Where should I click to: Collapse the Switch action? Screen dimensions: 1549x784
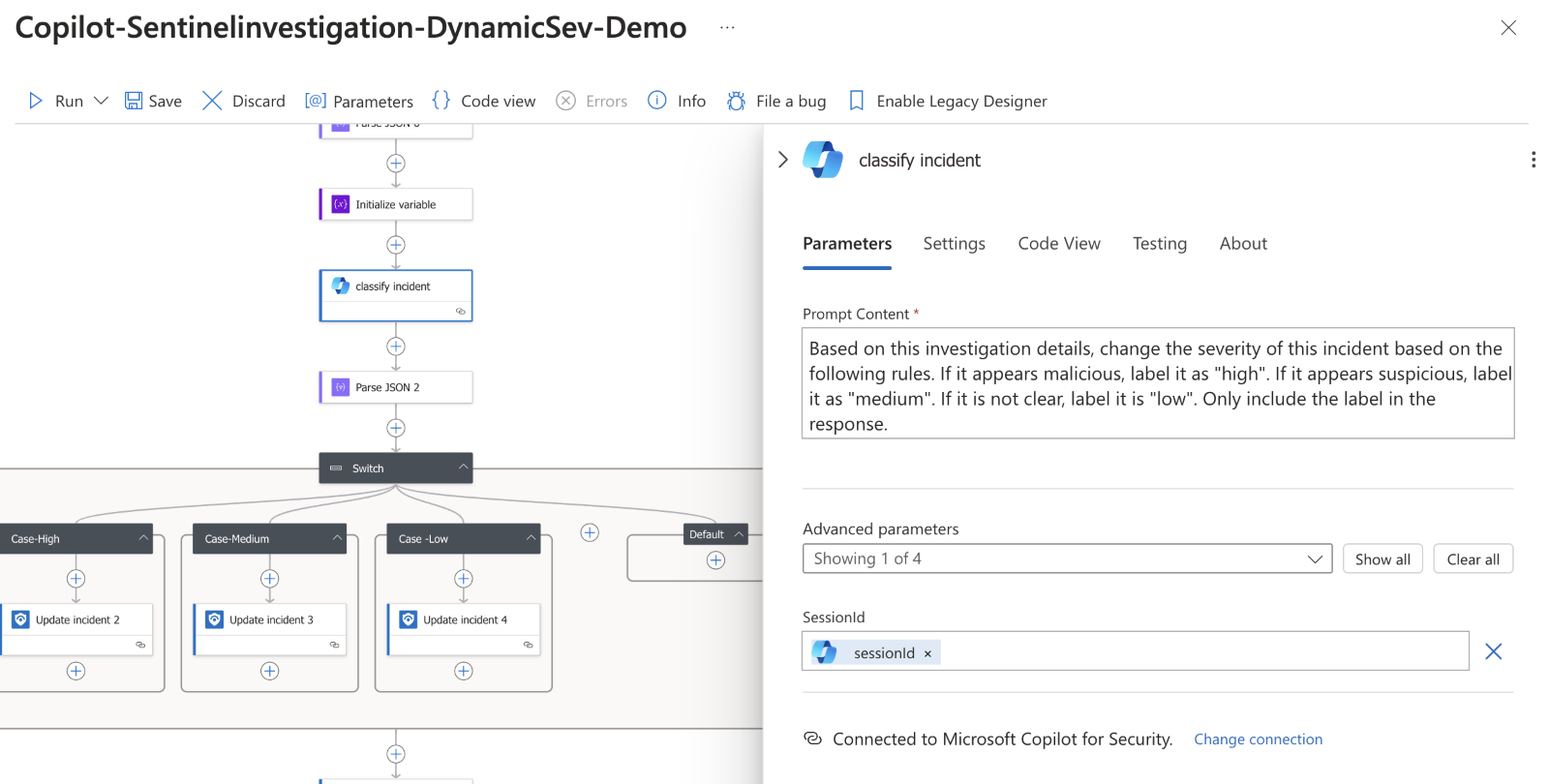464,467
